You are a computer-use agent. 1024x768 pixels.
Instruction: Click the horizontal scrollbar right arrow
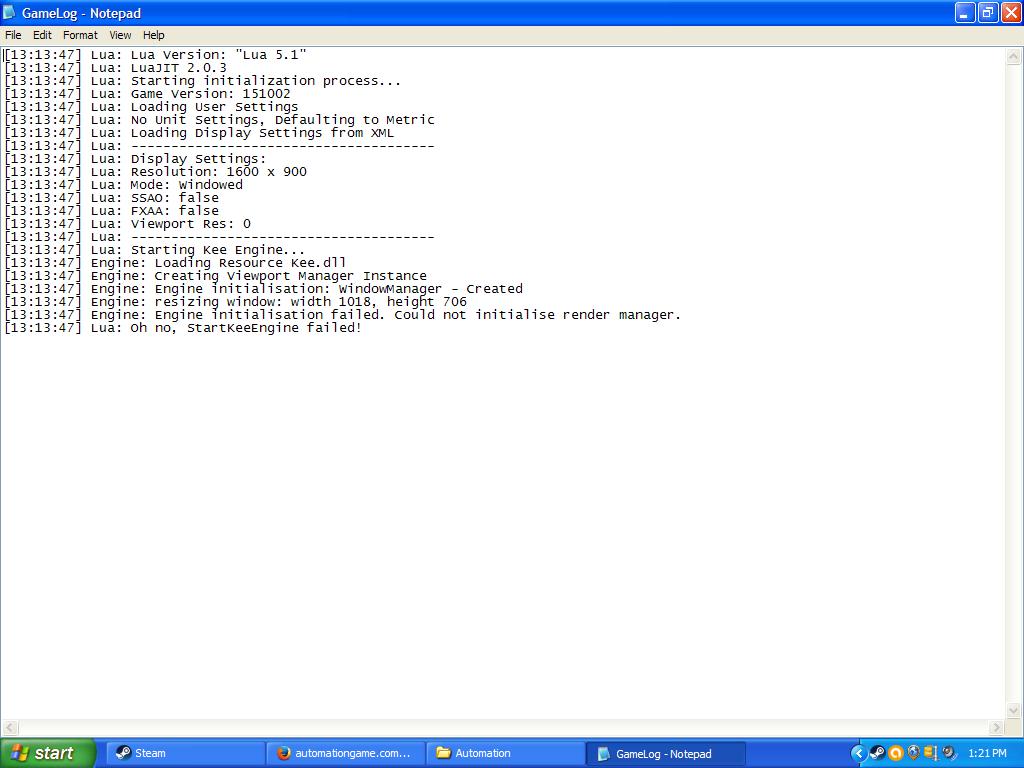(x=996, y=728)
